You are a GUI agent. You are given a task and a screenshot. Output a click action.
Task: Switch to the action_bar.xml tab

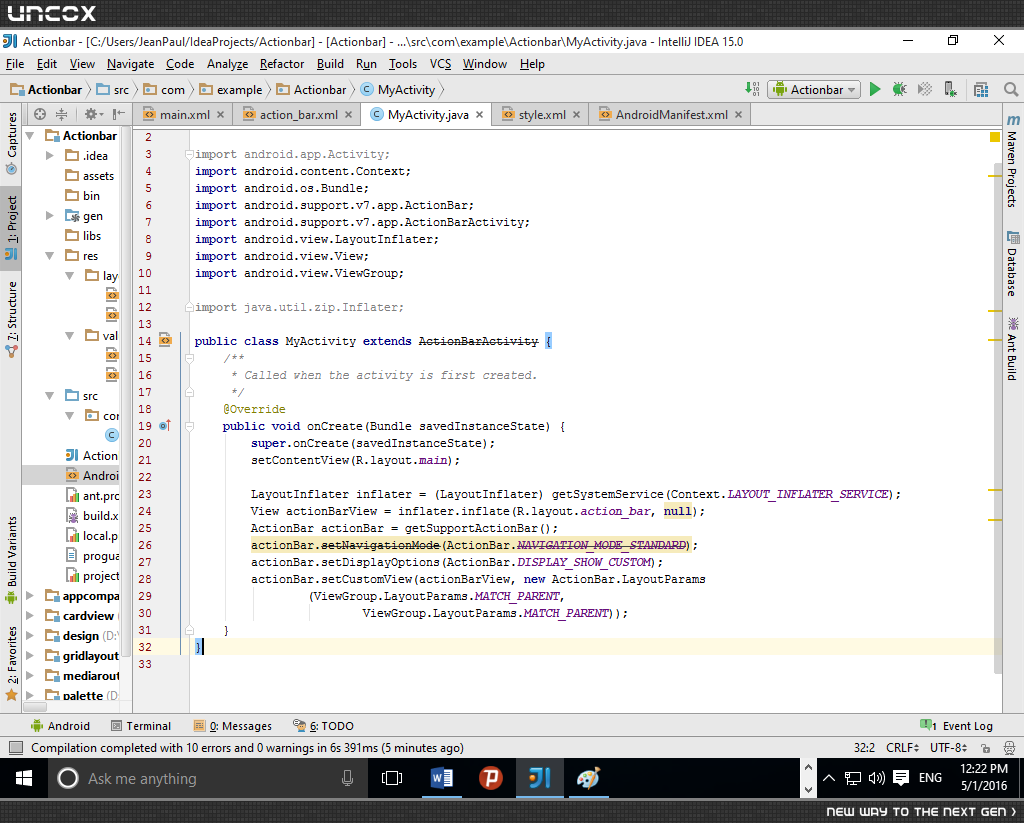point(298,114)
